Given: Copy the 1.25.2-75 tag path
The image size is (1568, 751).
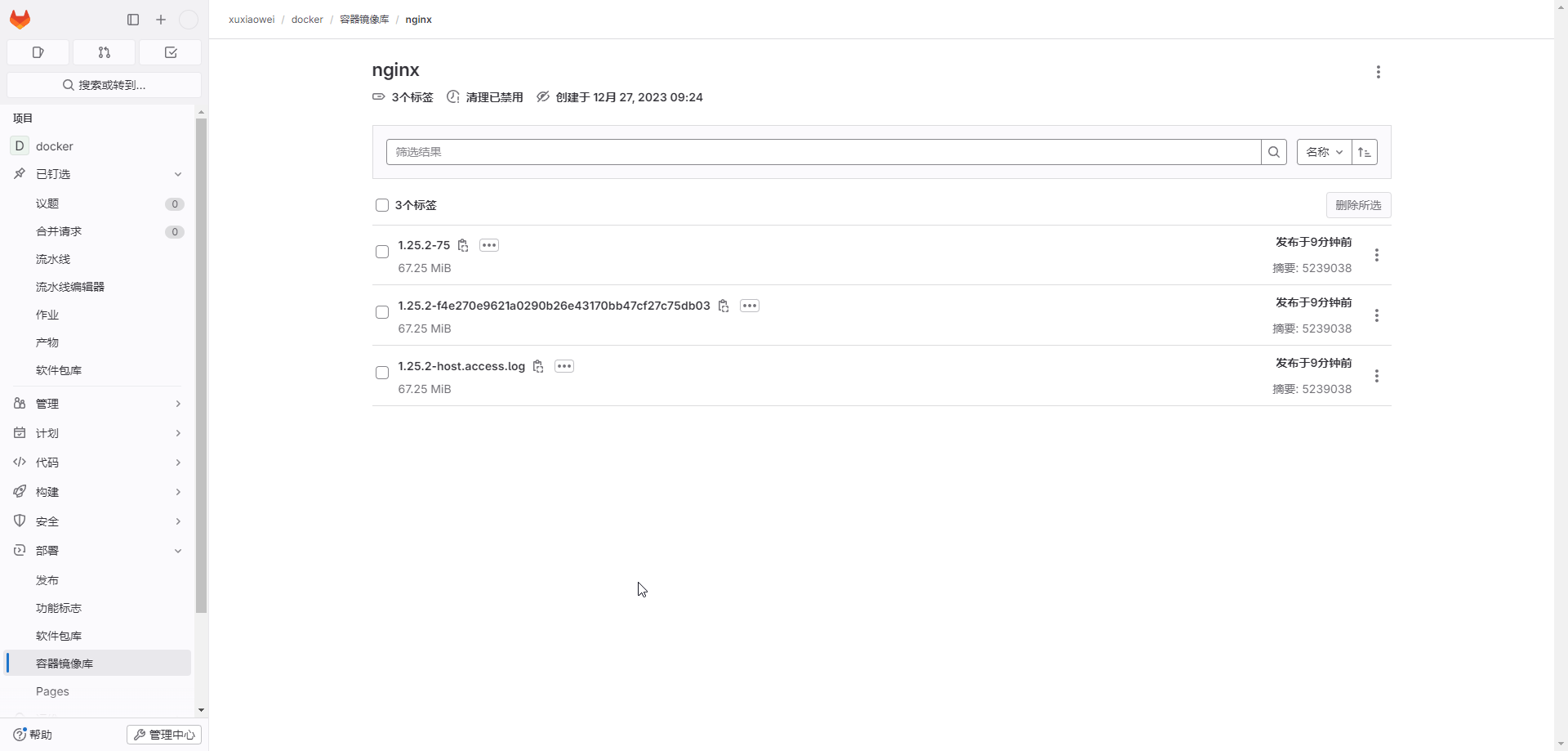Looking at the screenshot, I should pyautogui.click(x=463, y=245).
